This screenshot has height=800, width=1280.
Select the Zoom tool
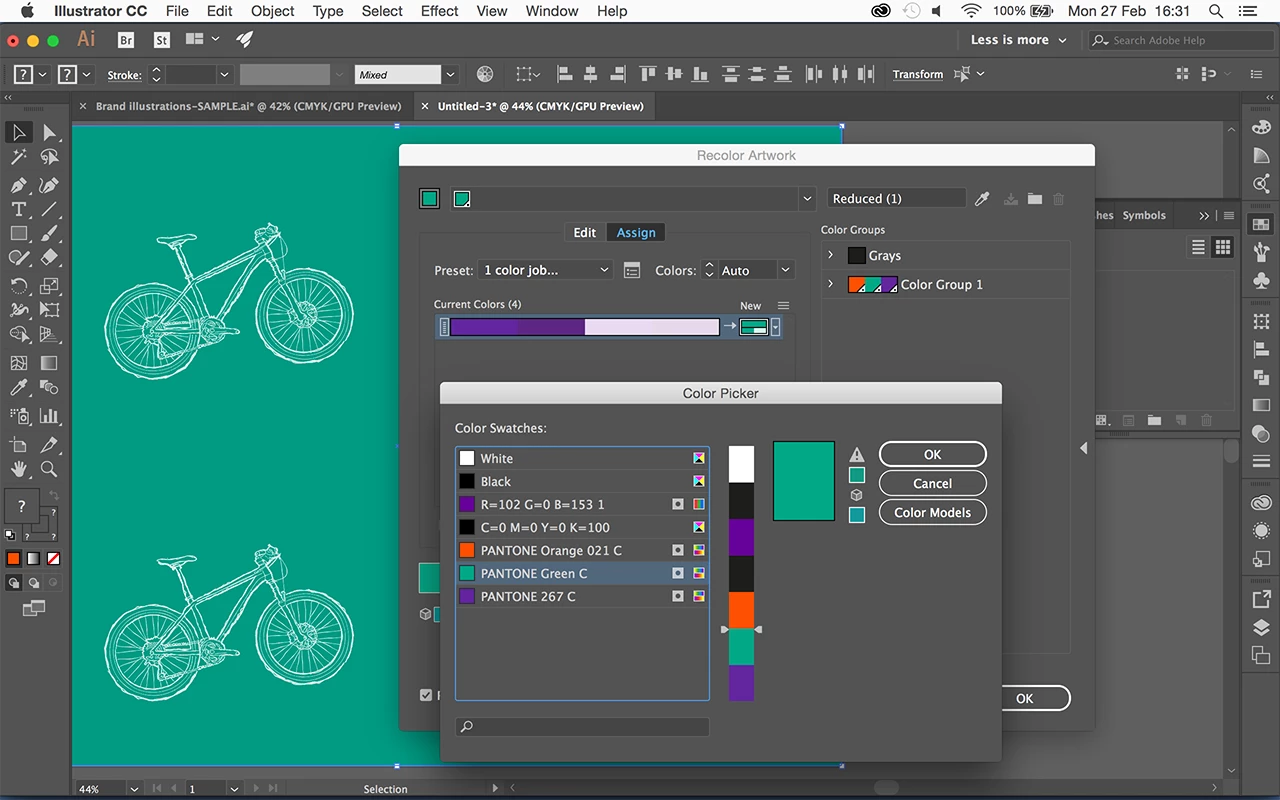pos(49,469)
